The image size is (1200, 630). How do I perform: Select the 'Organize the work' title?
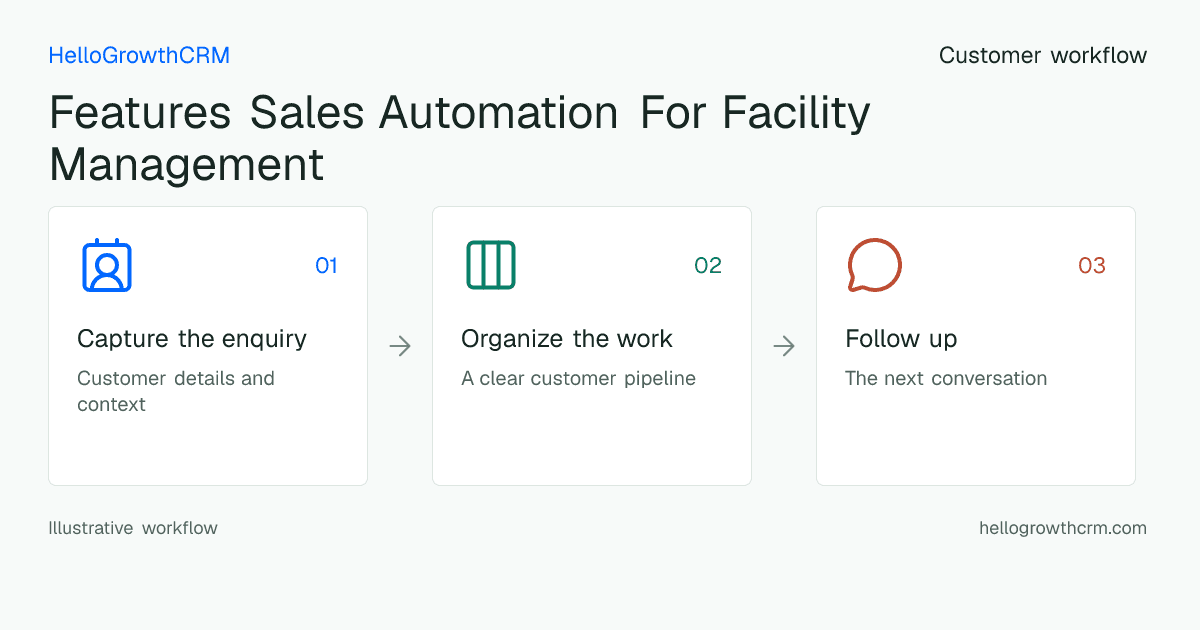[x=567, y=339]
